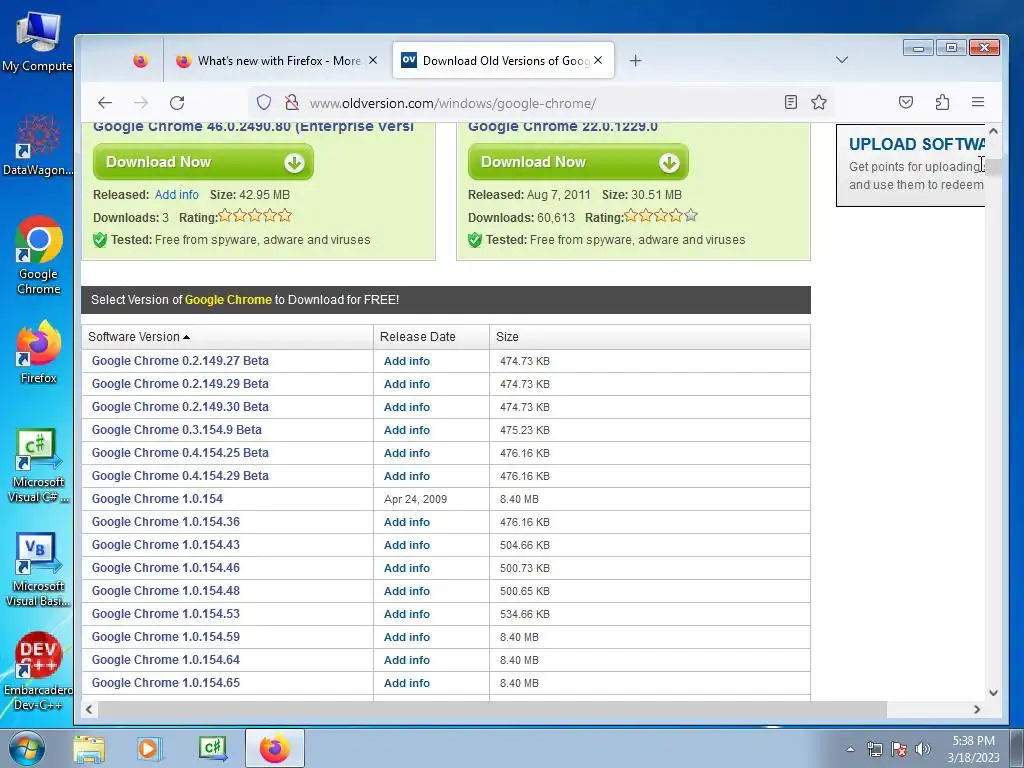The width and height of the screenshot is (1024, 768).
Task: Open Google Chrome 1.0.154.53 link
Action: 166,614
